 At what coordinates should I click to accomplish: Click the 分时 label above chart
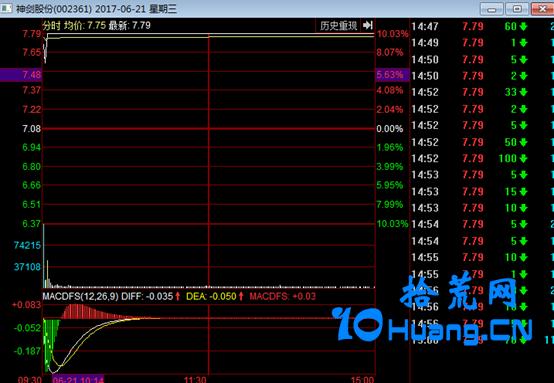click(x=52, y=25)
